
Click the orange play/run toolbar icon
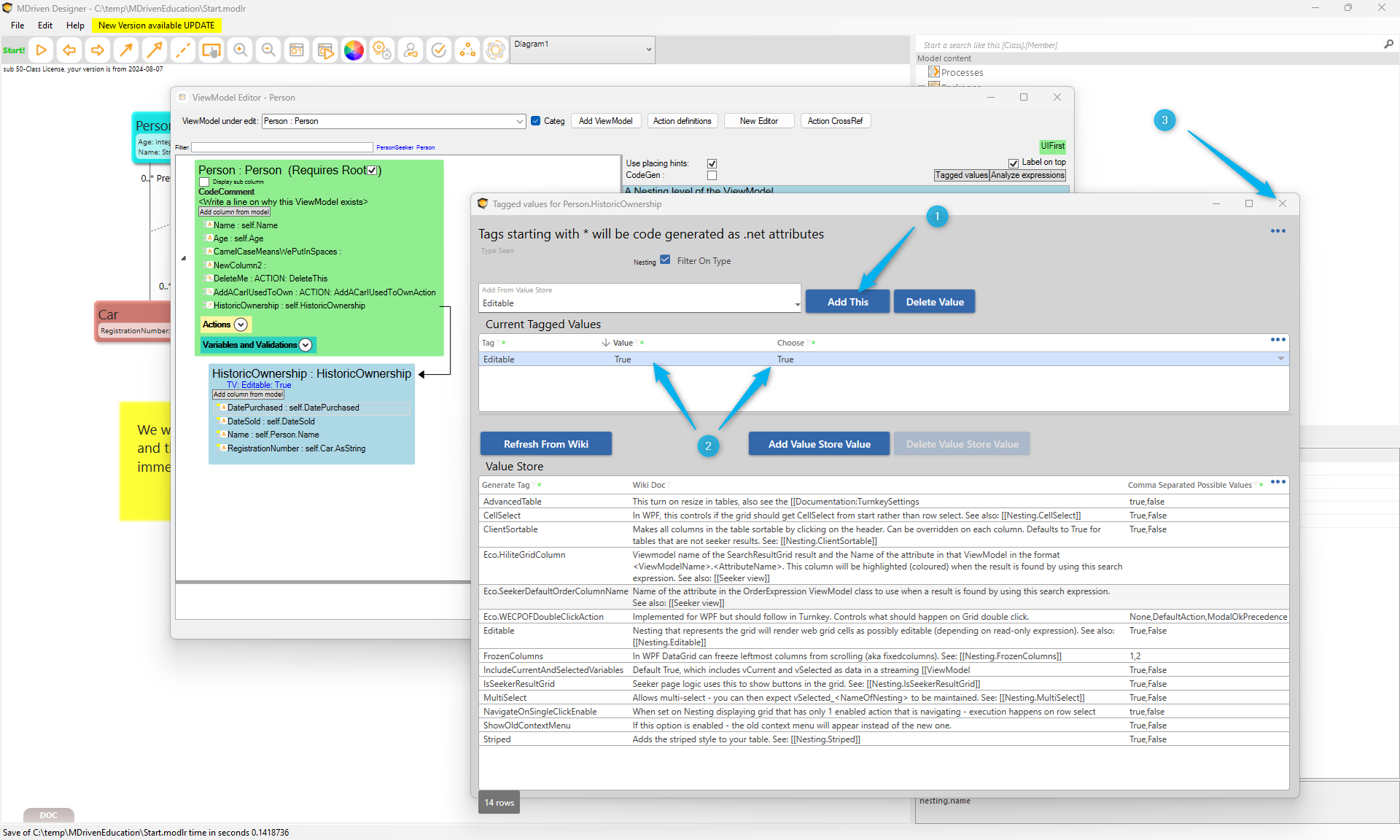tap(42, 50)
